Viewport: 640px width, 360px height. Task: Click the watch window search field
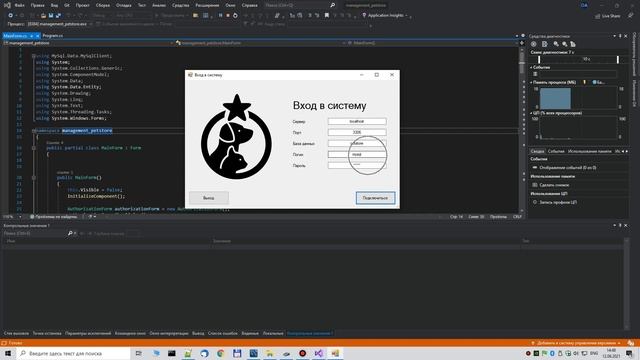[35, 233]
